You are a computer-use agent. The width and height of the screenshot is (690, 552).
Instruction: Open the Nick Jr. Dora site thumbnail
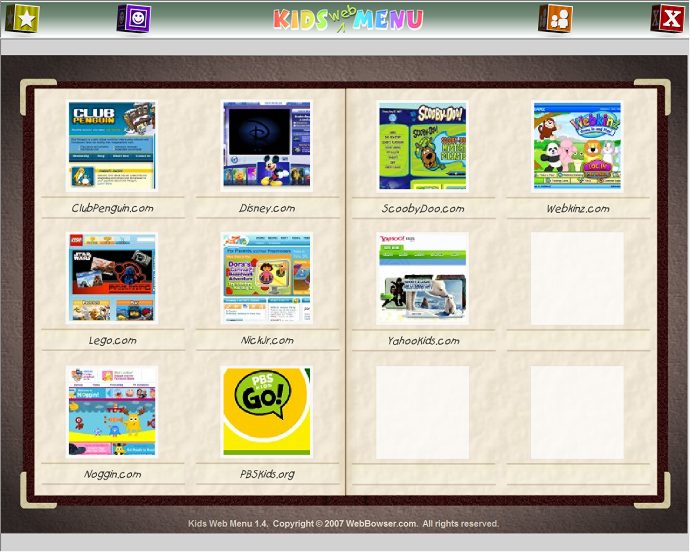(267, 278)
